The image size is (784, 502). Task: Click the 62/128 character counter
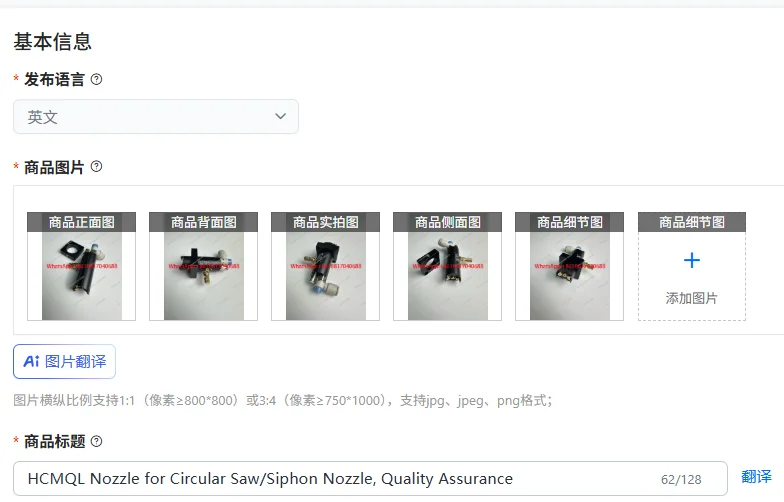click(x=681, y=480)
